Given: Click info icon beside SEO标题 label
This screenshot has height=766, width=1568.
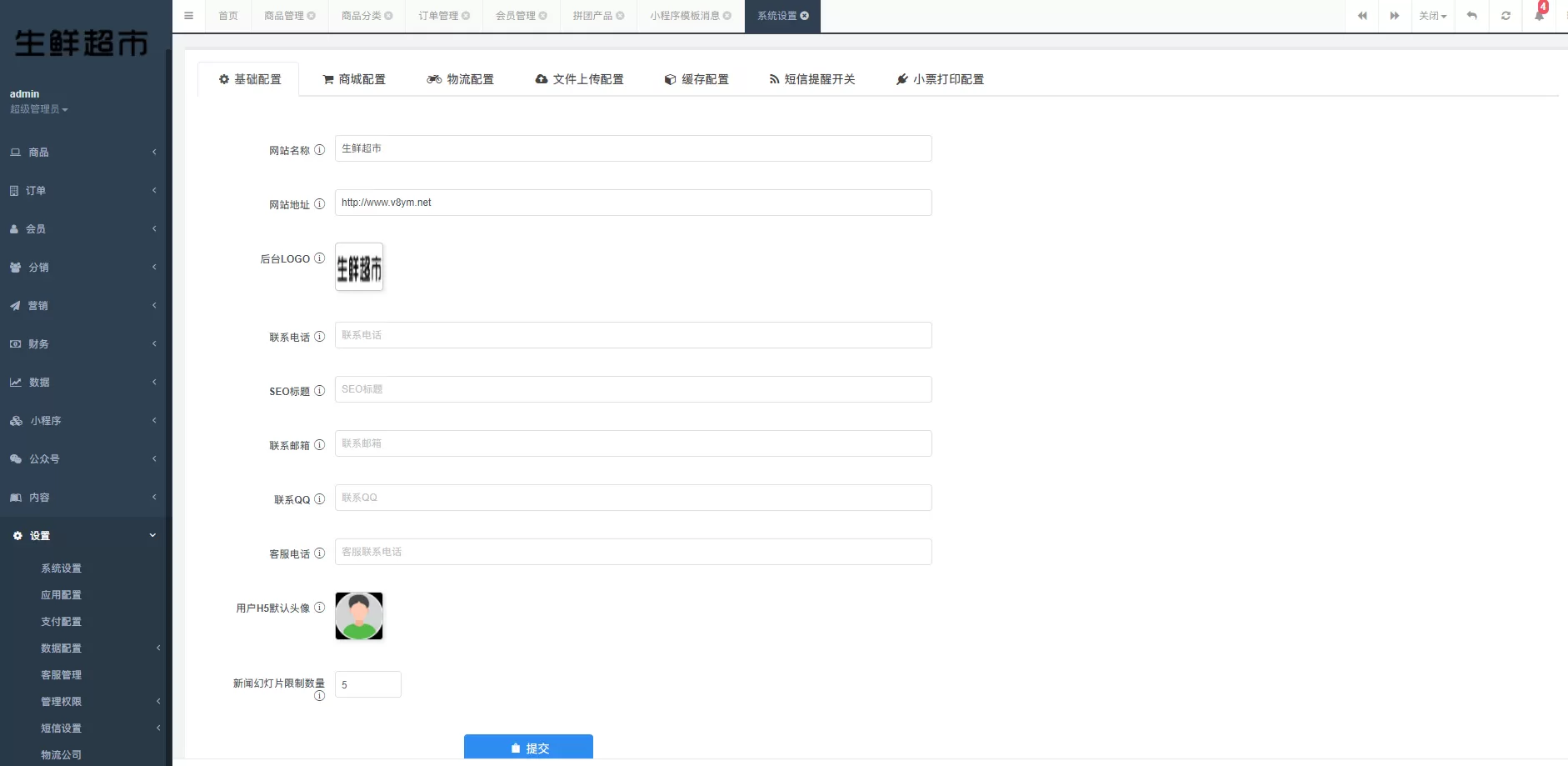Looking at the screenshot, I should (x=319, y=391).
